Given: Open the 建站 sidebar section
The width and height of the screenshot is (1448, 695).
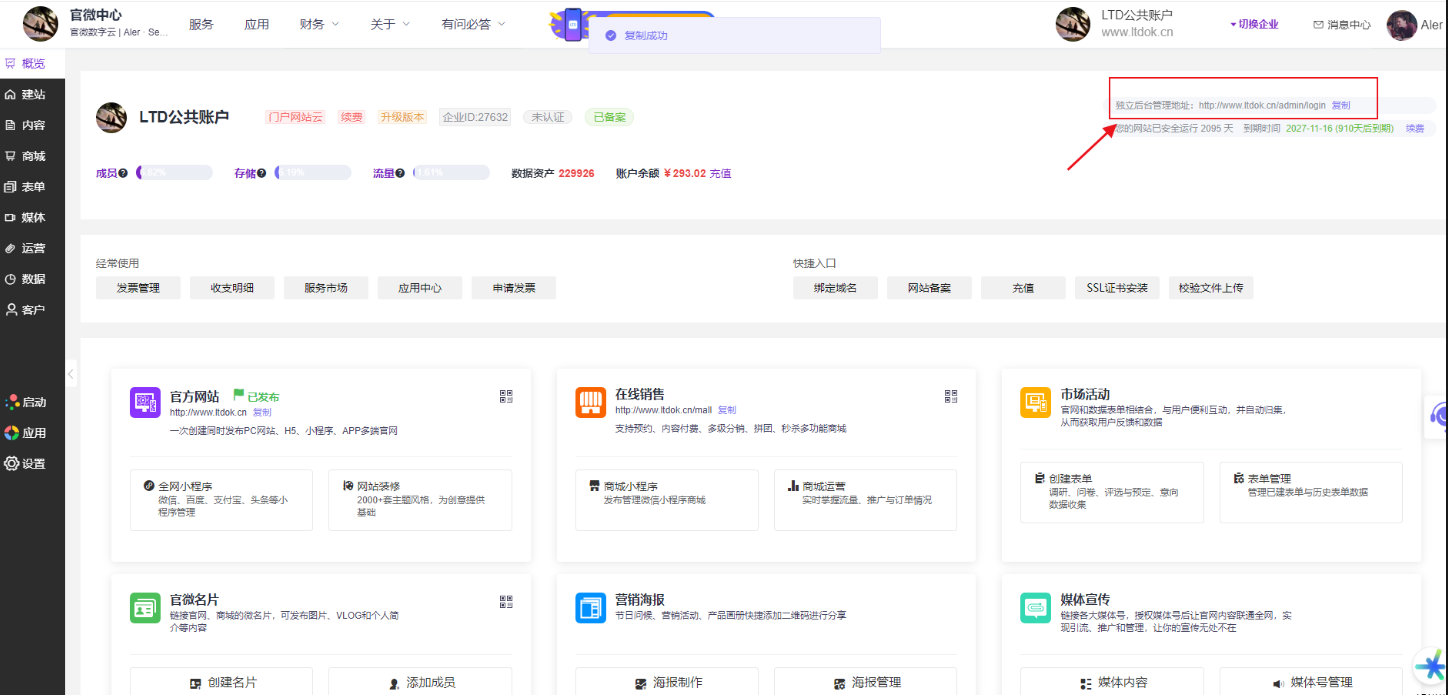Looking at the screenshot, I should 26,94.
